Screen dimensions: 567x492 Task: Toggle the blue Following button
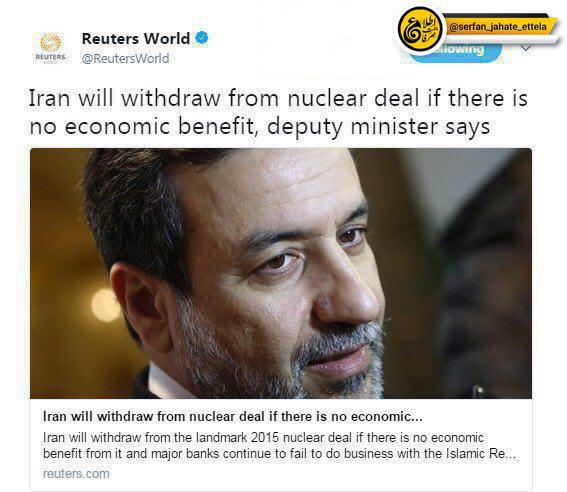[456, 53]
